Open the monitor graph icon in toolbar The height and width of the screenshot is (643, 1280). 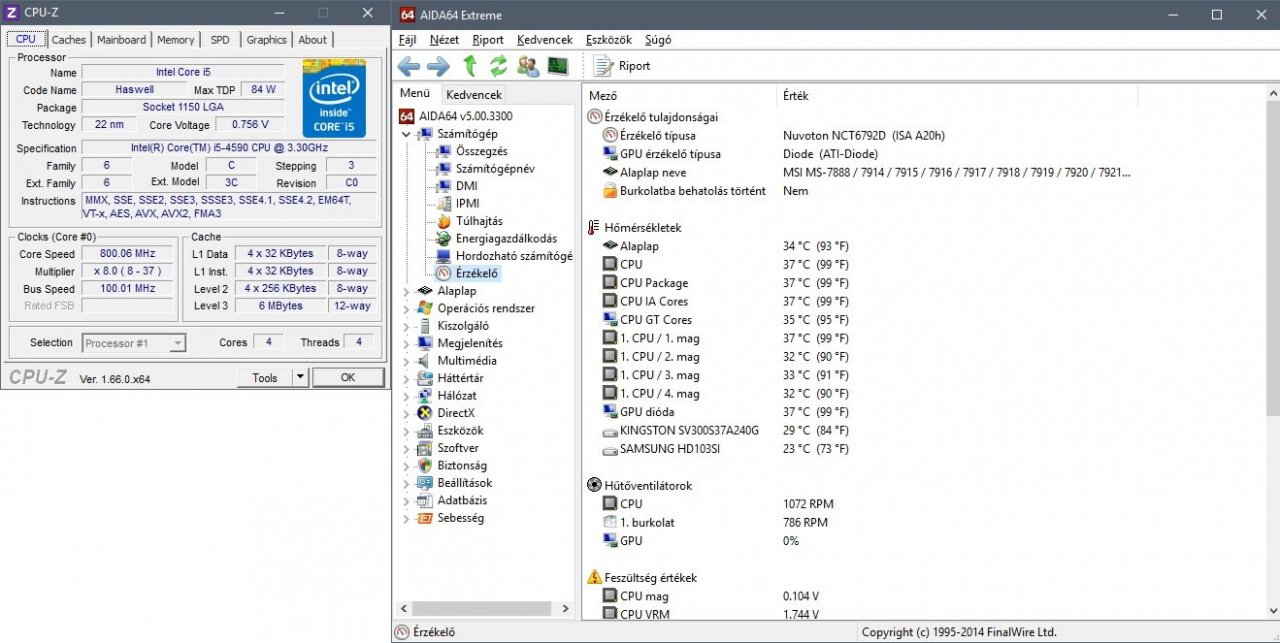pyautogui.click(x=558, y=66)
